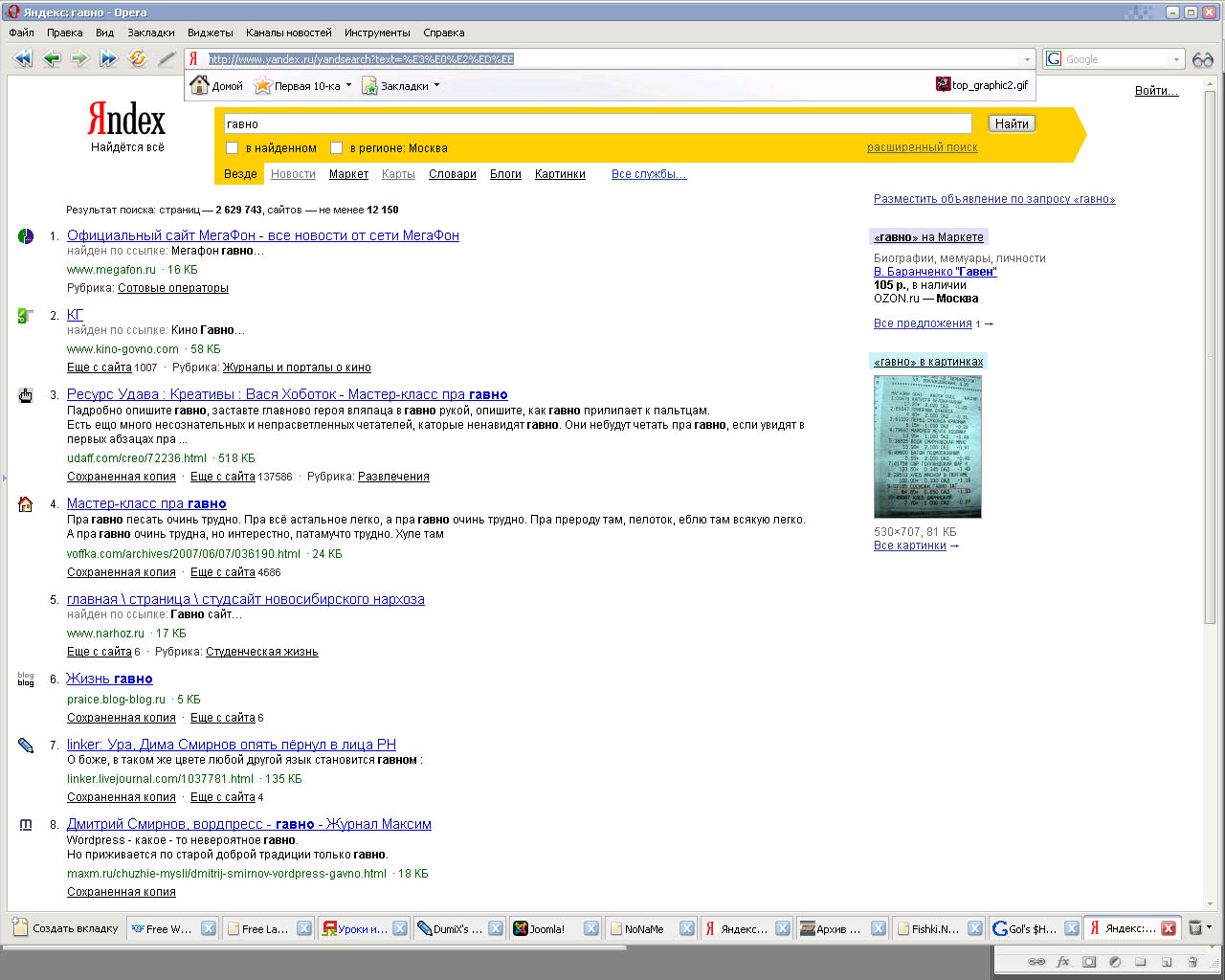Go forward with green right arrow
The height and width of the screenshot is (980, 1225).
coord(79,58)
